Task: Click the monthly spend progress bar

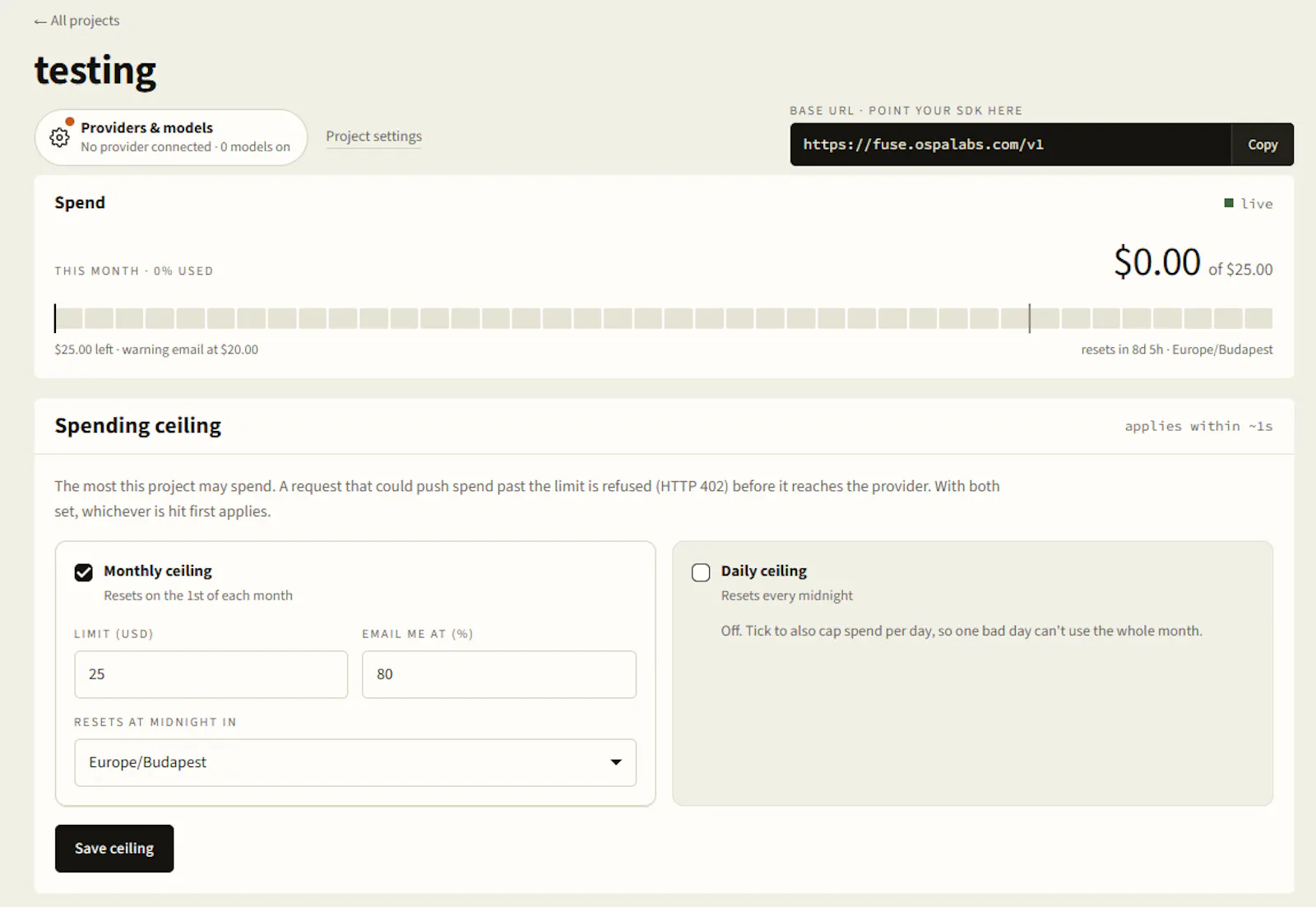Action: 664,318
